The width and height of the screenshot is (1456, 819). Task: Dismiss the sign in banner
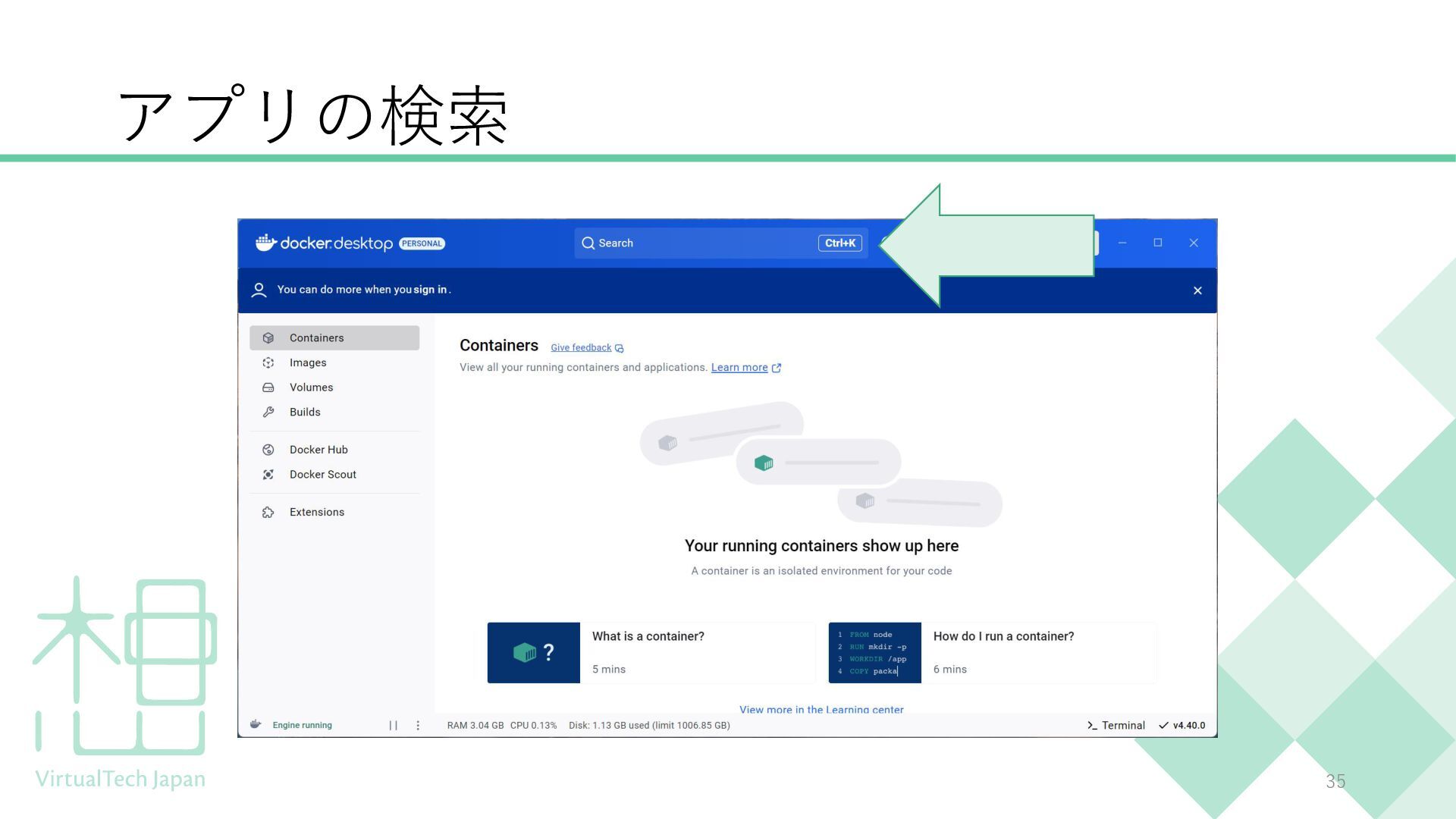coord(1197,290)
